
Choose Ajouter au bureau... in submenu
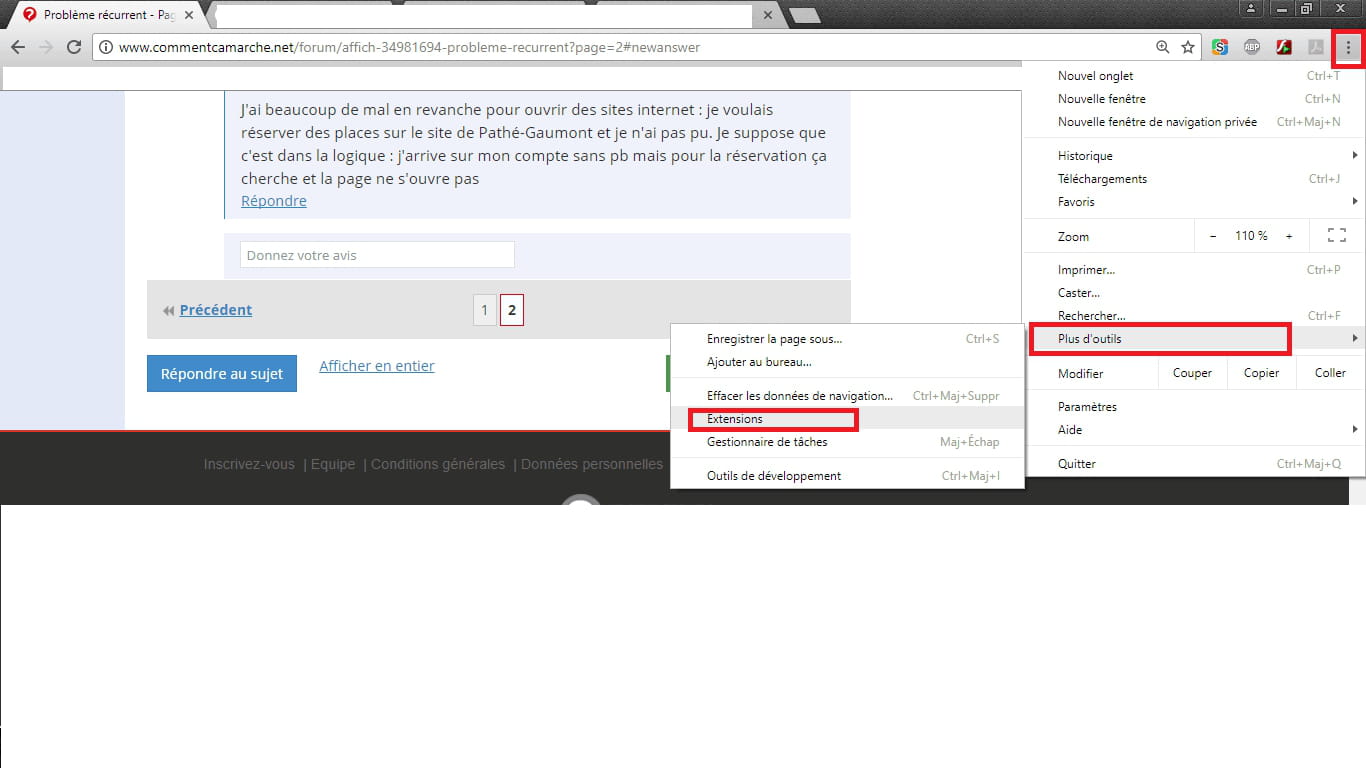click(x=848, y=362)
